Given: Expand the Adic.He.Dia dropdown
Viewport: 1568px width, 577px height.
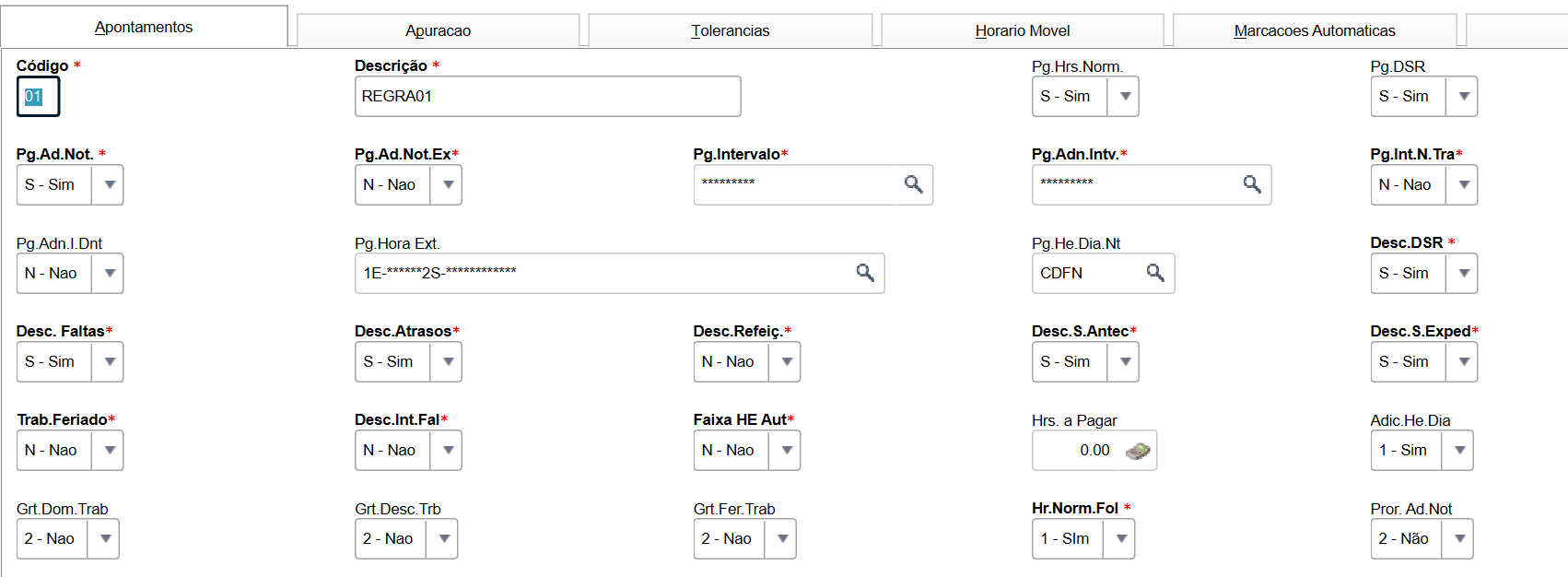Looking at the screenshot, I should click(1459, 451).
